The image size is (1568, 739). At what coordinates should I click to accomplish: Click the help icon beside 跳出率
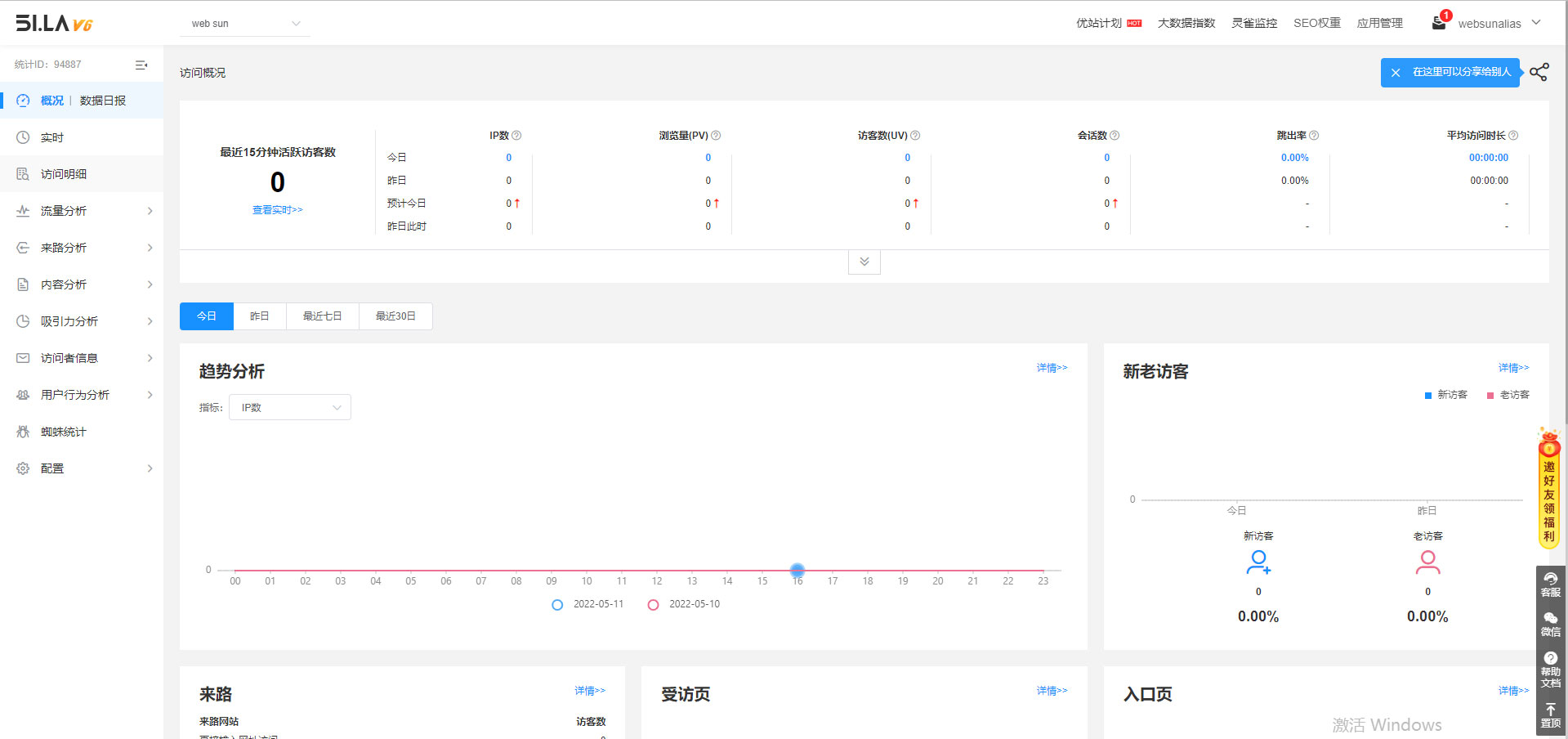1314,136
